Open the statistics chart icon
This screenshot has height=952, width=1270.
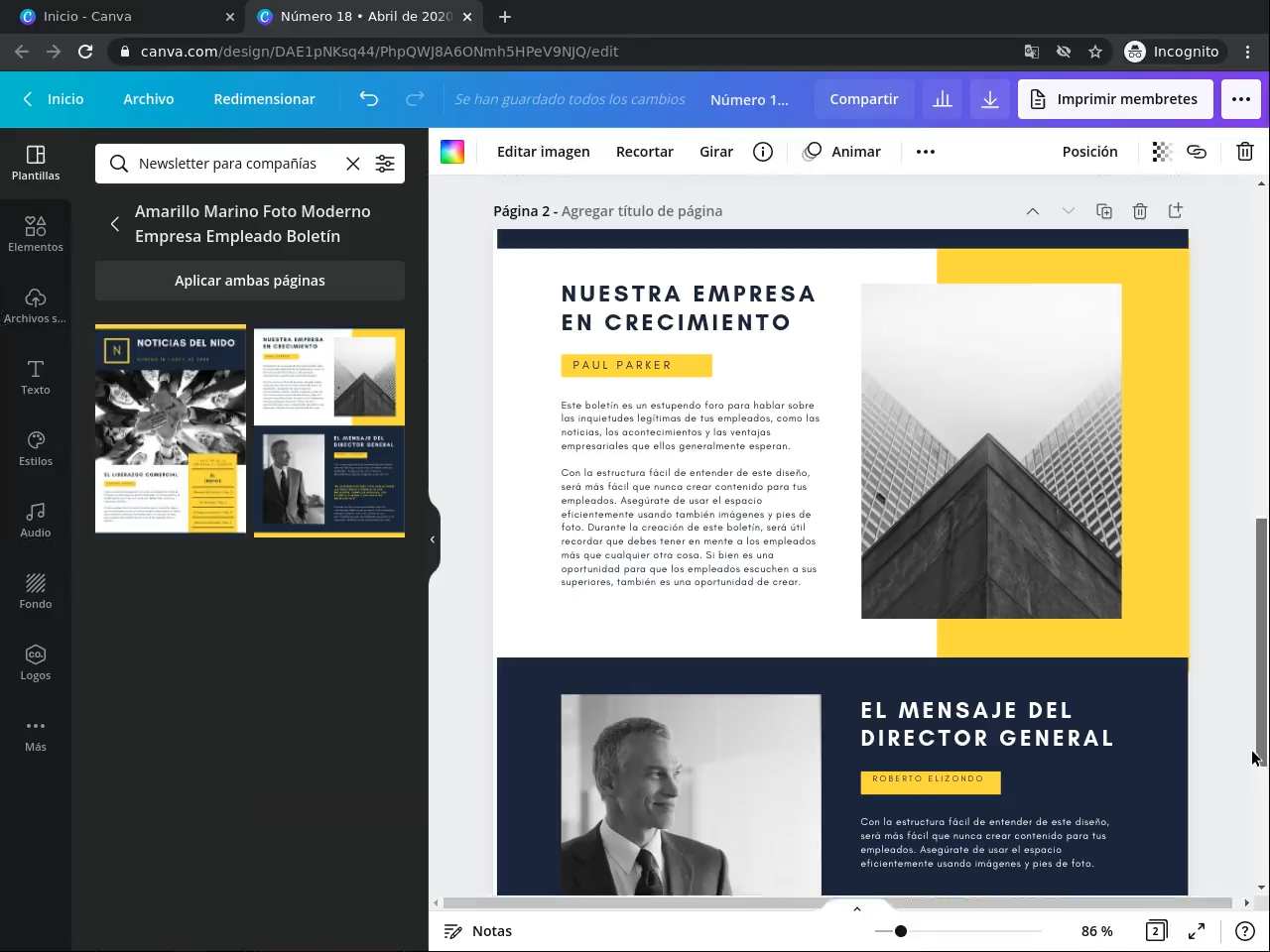943,99
